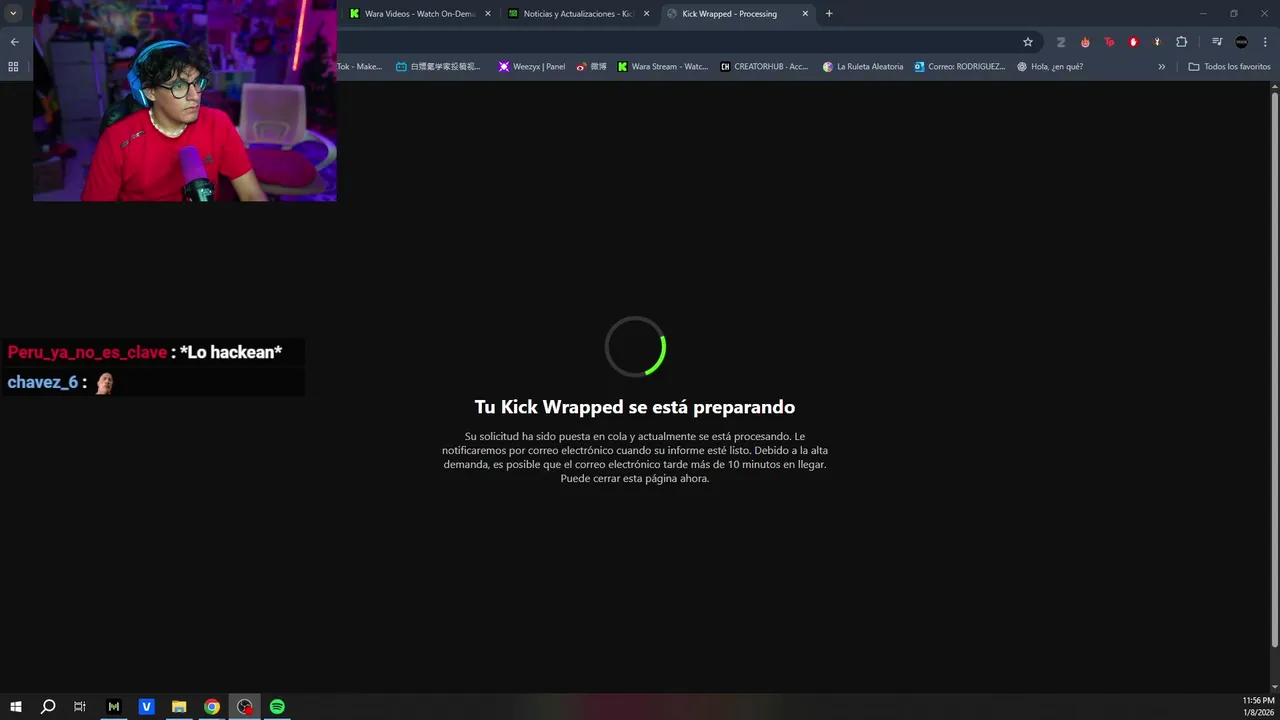Click the page vertical scrollbar
1280x720 pixels.
point(1274,370)
